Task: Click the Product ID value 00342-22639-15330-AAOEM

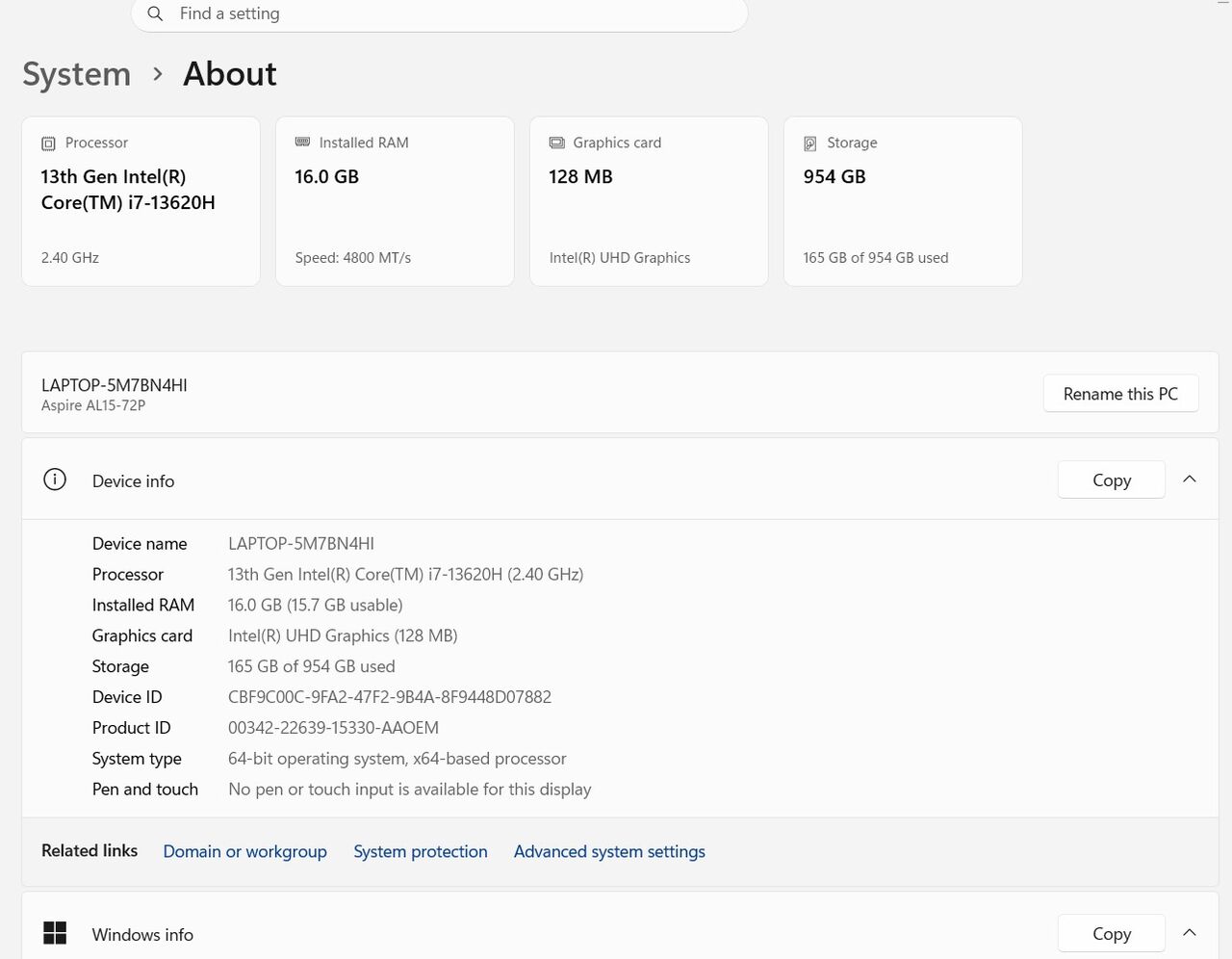Action: (x=333, y=728)
